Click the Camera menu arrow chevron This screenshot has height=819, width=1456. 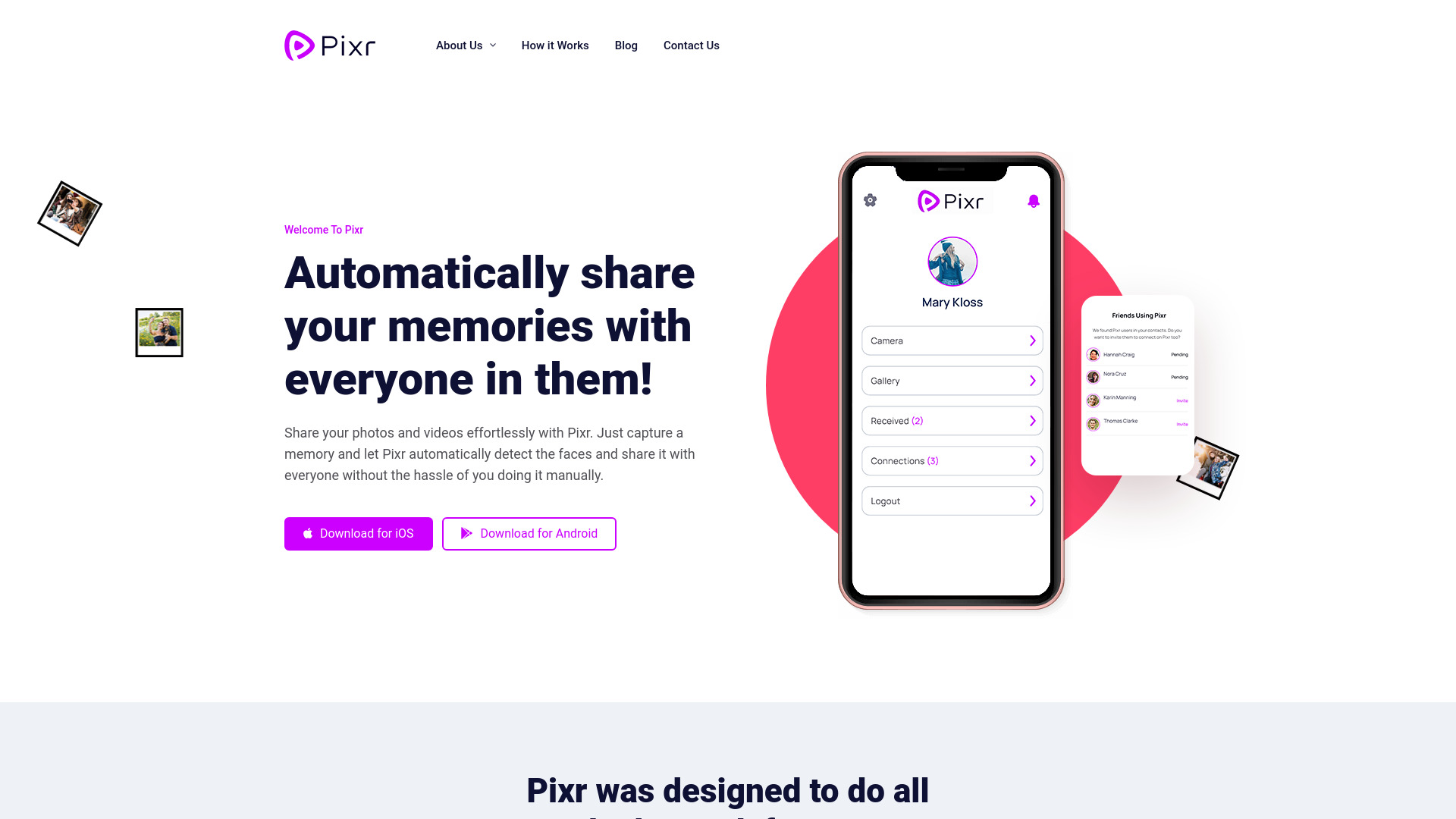coord(1033,341)
